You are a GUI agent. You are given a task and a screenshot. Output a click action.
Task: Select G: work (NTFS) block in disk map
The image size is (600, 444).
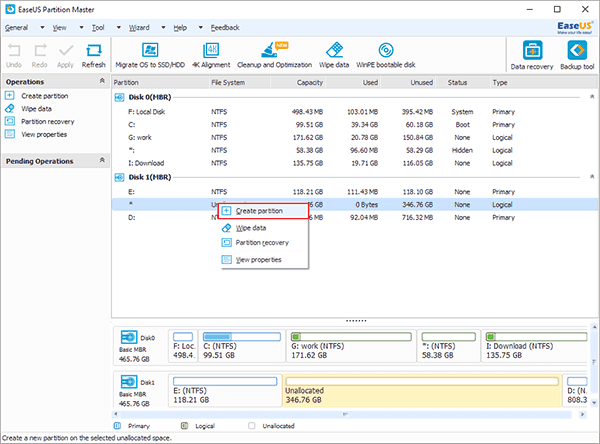click(351, 346)
